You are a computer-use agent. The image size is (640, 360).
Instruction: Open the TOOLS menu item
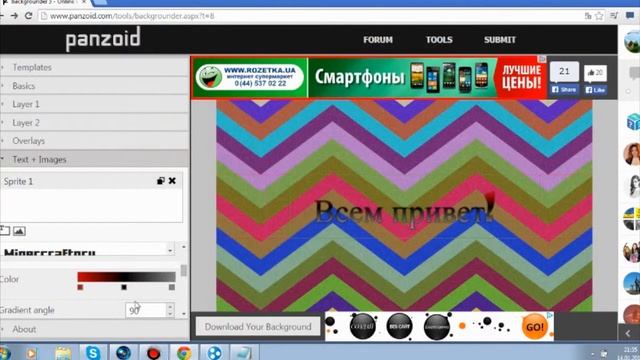click(x=439, y=40)
